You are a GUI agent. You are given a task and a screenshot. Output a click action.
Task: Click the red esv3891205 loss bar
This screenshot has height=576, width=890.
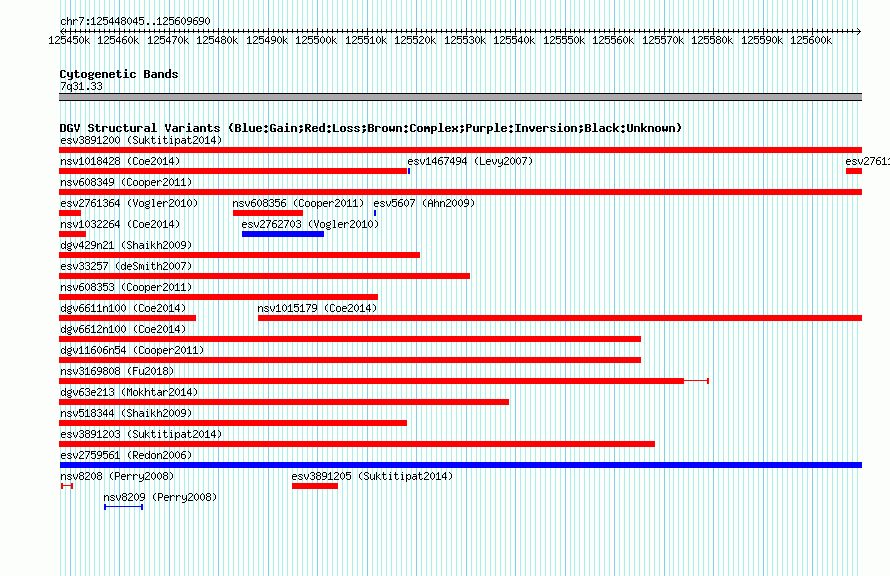pos(314,486)
